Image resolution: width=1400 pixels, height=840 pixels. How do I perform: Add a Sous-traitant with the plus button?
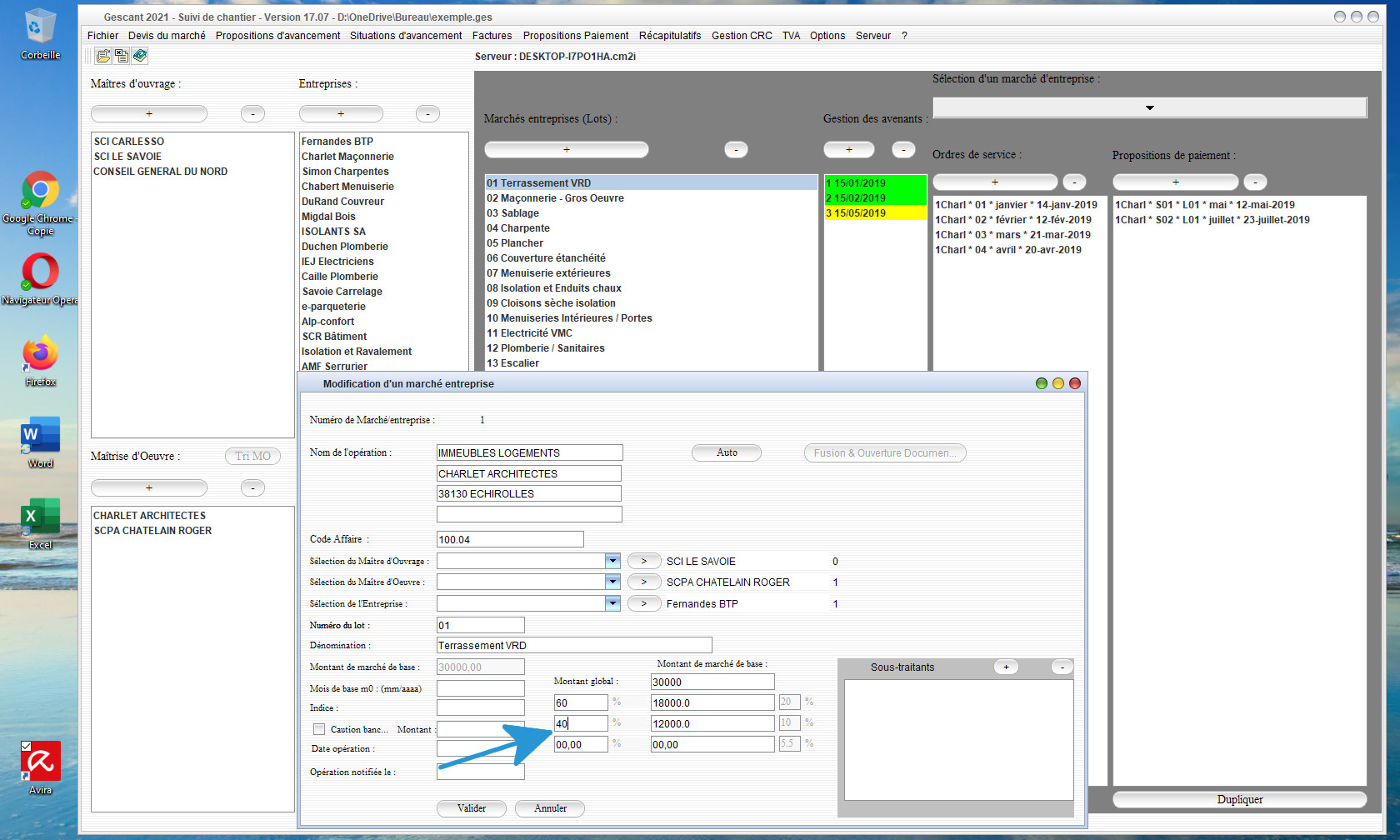[1006, 667]
